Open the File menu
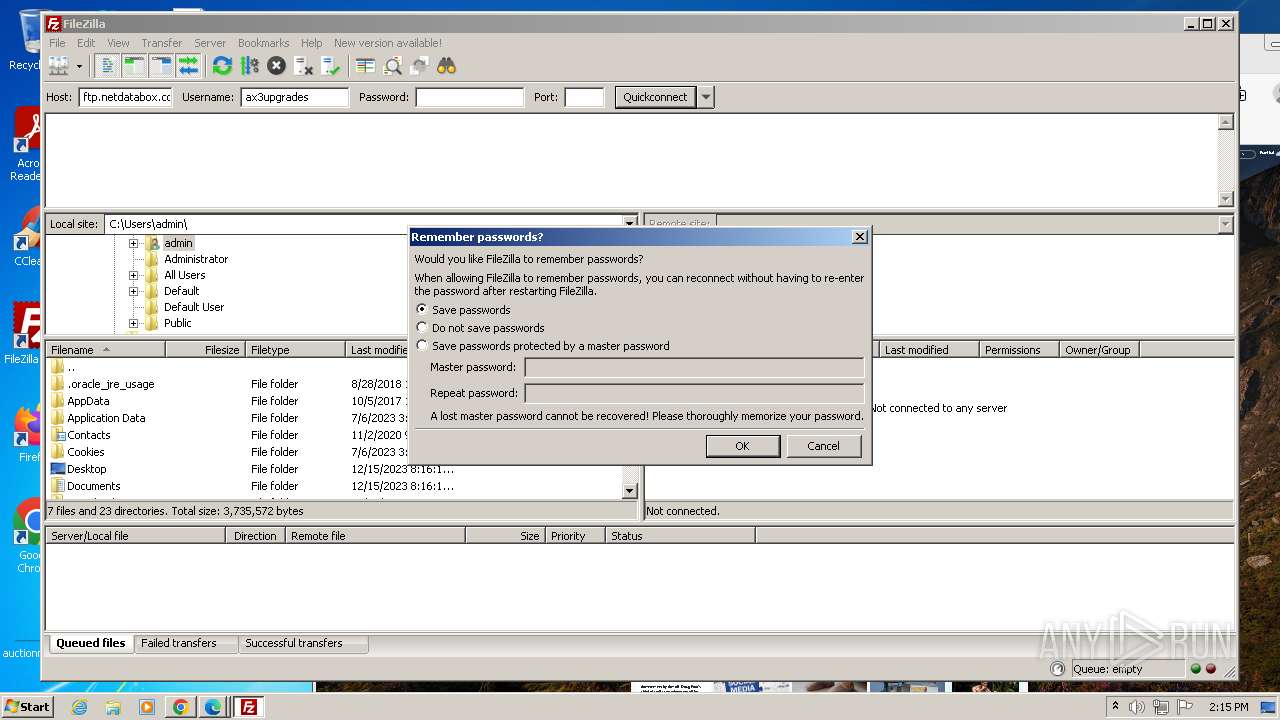The height and width of the screenshot is (720, 1280). point(57,43)
